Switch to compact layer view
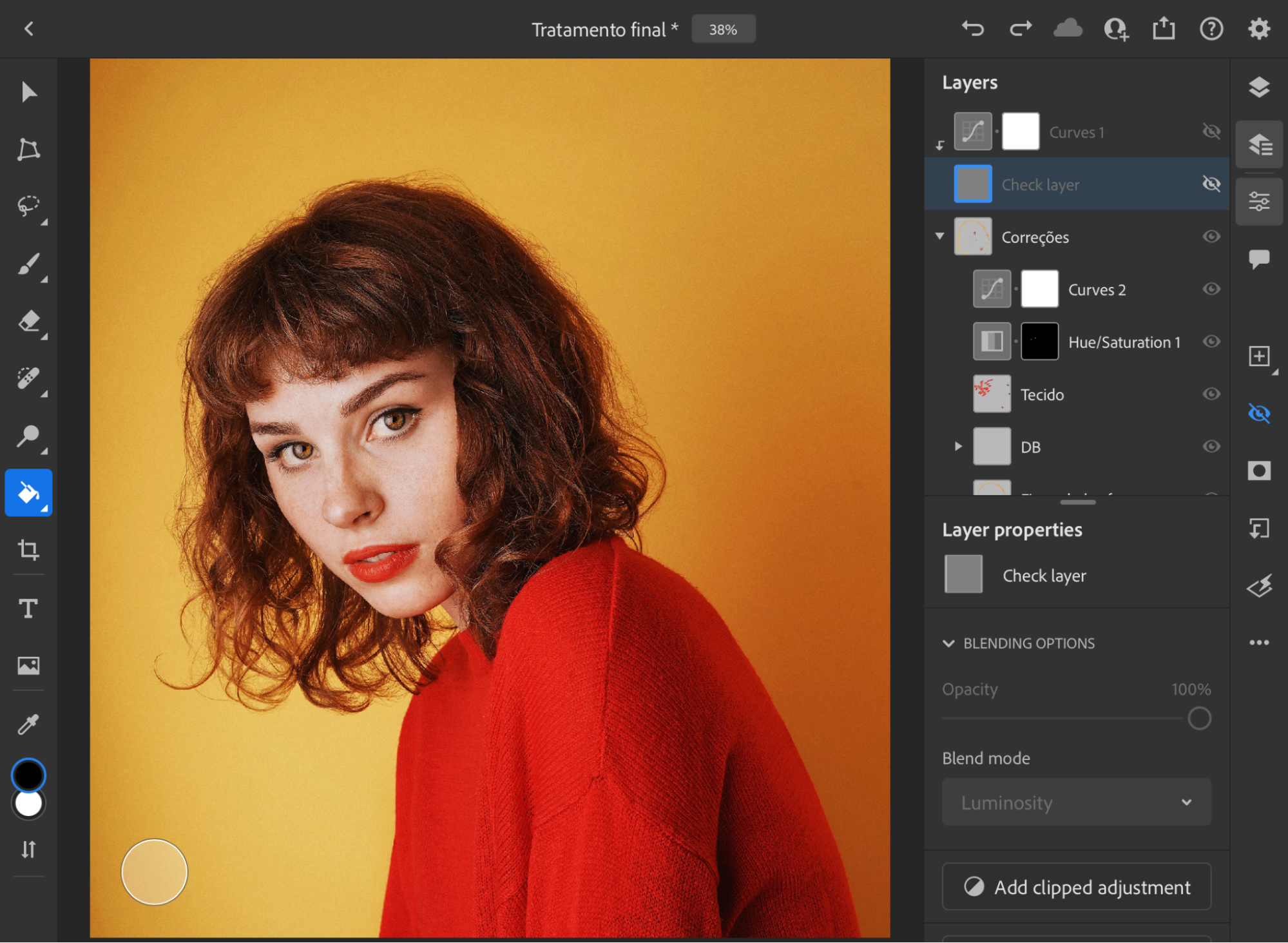 (1259, 87)
